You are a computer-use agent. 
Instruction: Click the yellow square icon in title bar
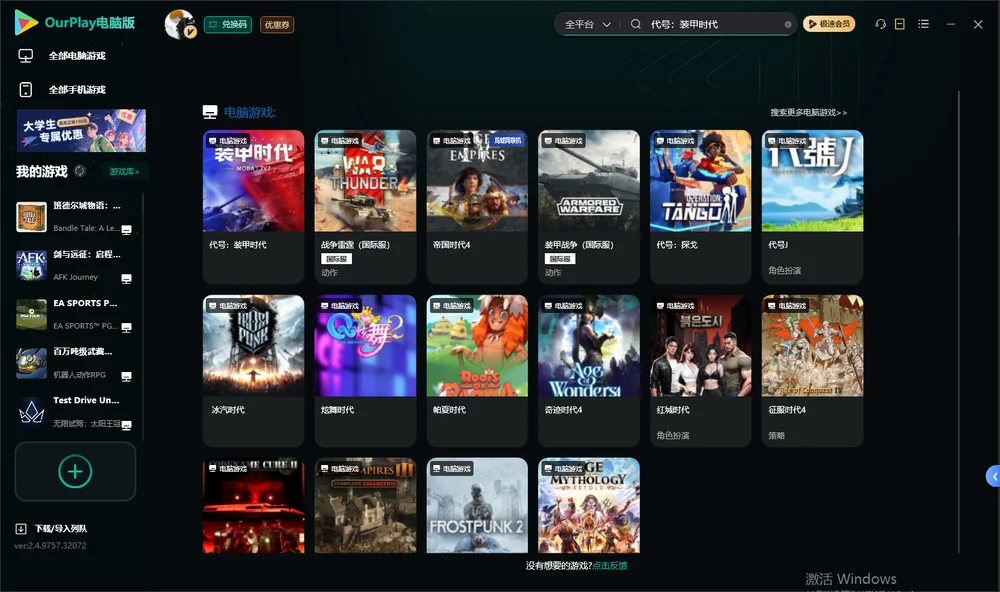pos(900,24)
